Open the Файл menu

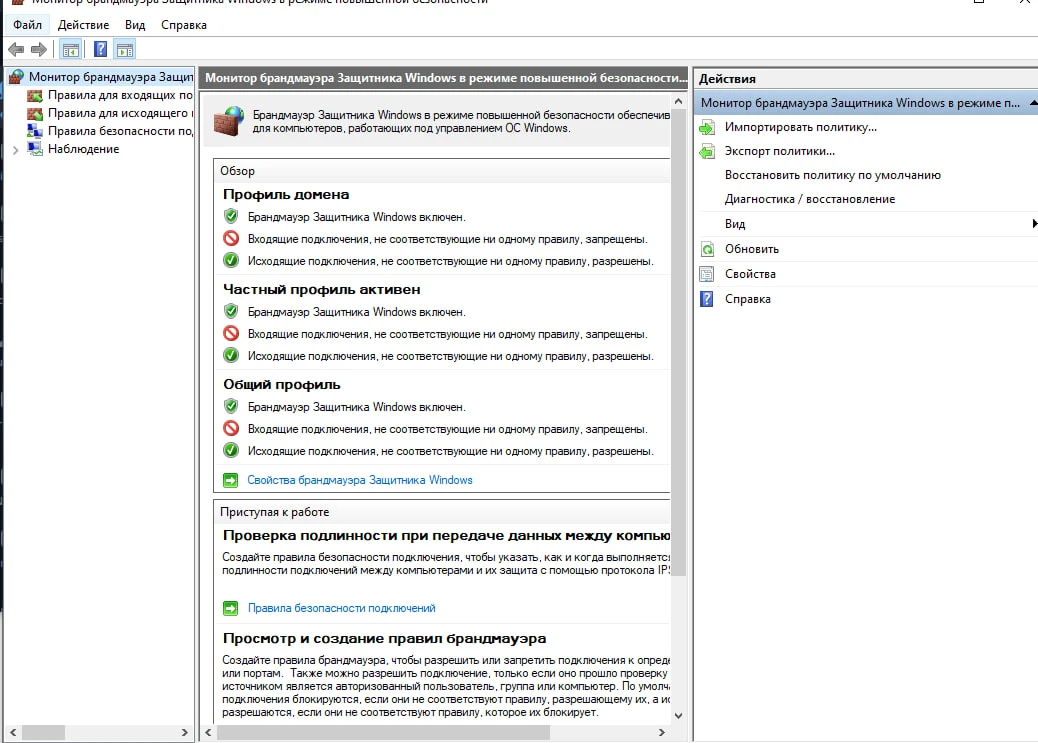pyautogui.click(x=28, y=25)
